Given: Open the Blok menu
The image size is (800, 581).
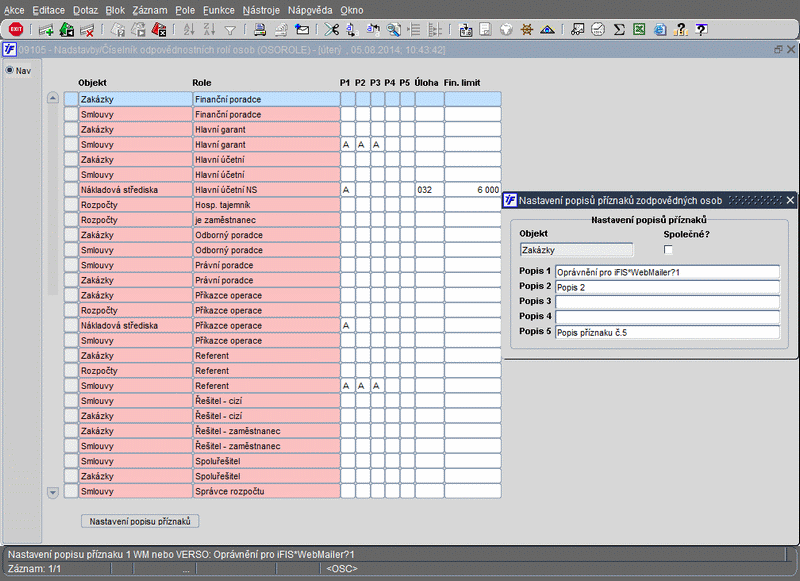Looking at the screenshot, I should click(x=115, y=10).
